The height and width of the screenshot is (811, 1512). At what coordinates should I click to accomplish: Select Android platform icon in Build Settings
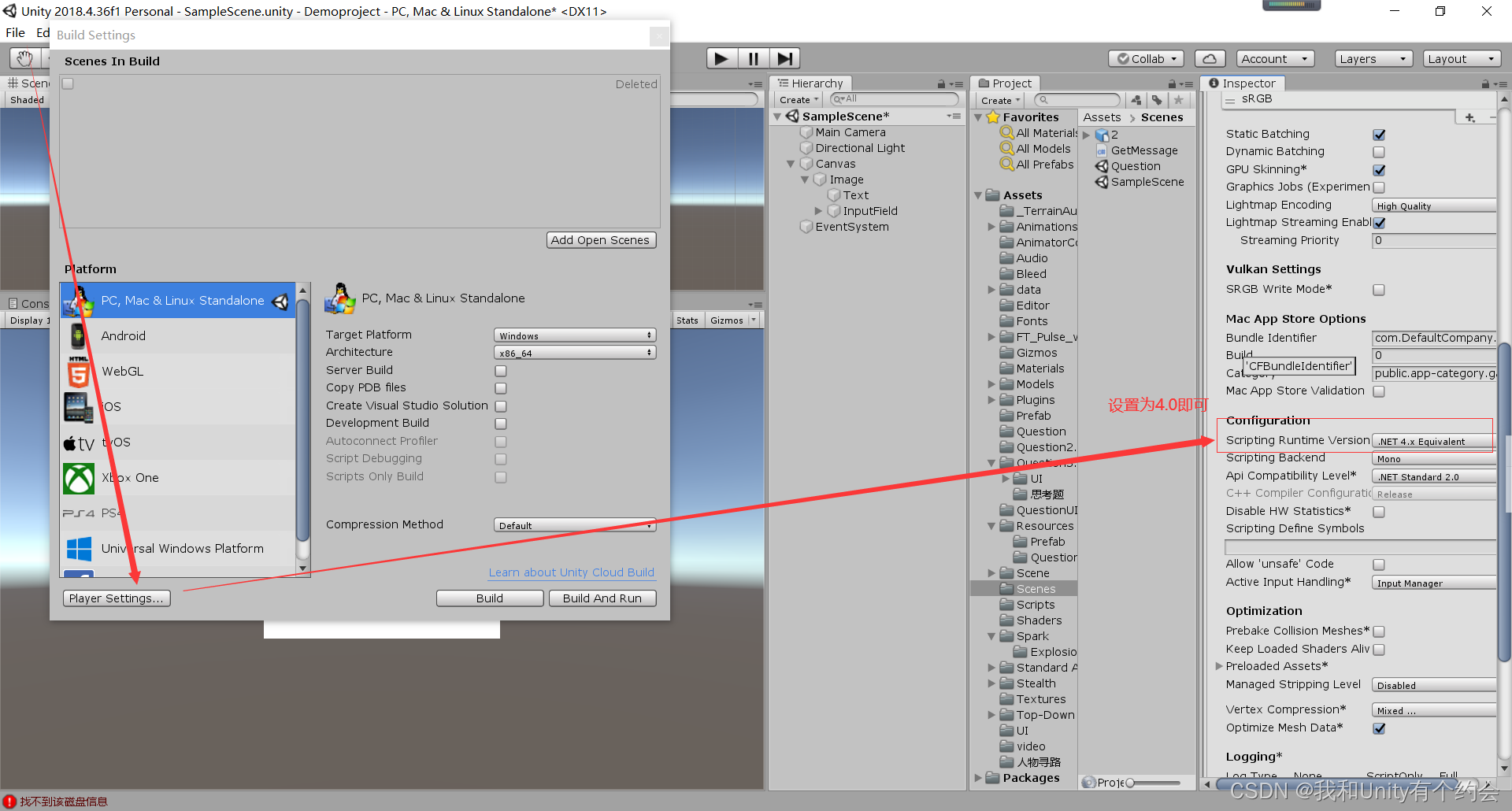point(78,336)
